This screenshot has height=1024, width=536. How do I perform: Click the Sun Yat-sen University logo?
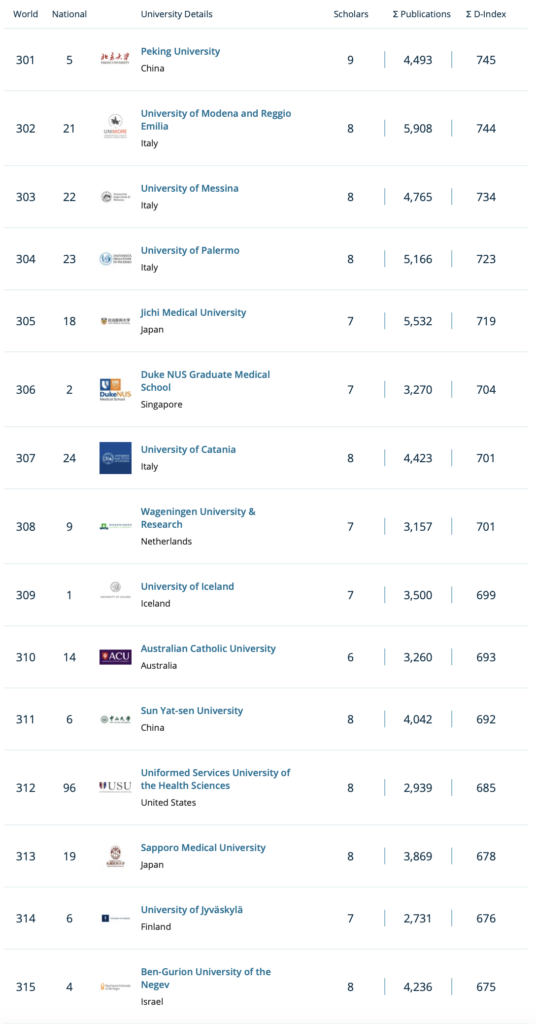coord(115,719)
